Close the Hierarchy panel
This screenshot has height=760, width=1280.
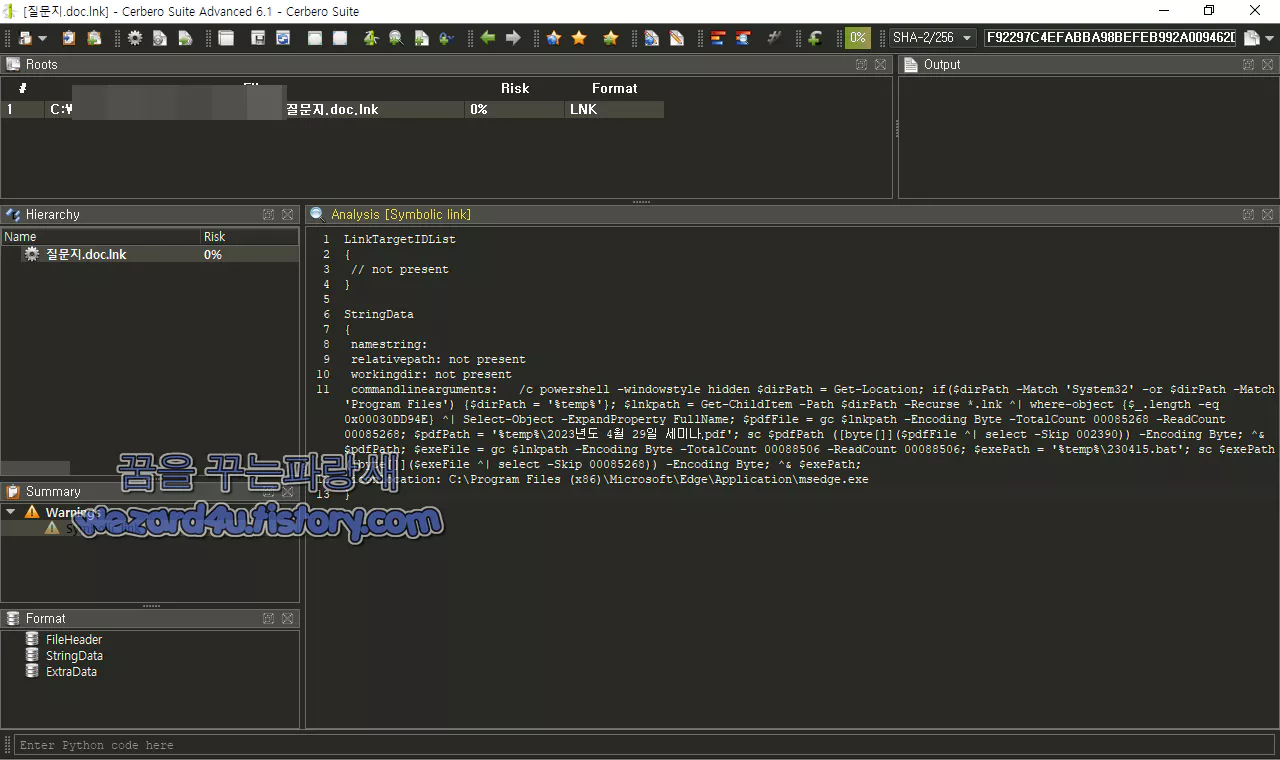pyautogui.click(x=287, y=214)
